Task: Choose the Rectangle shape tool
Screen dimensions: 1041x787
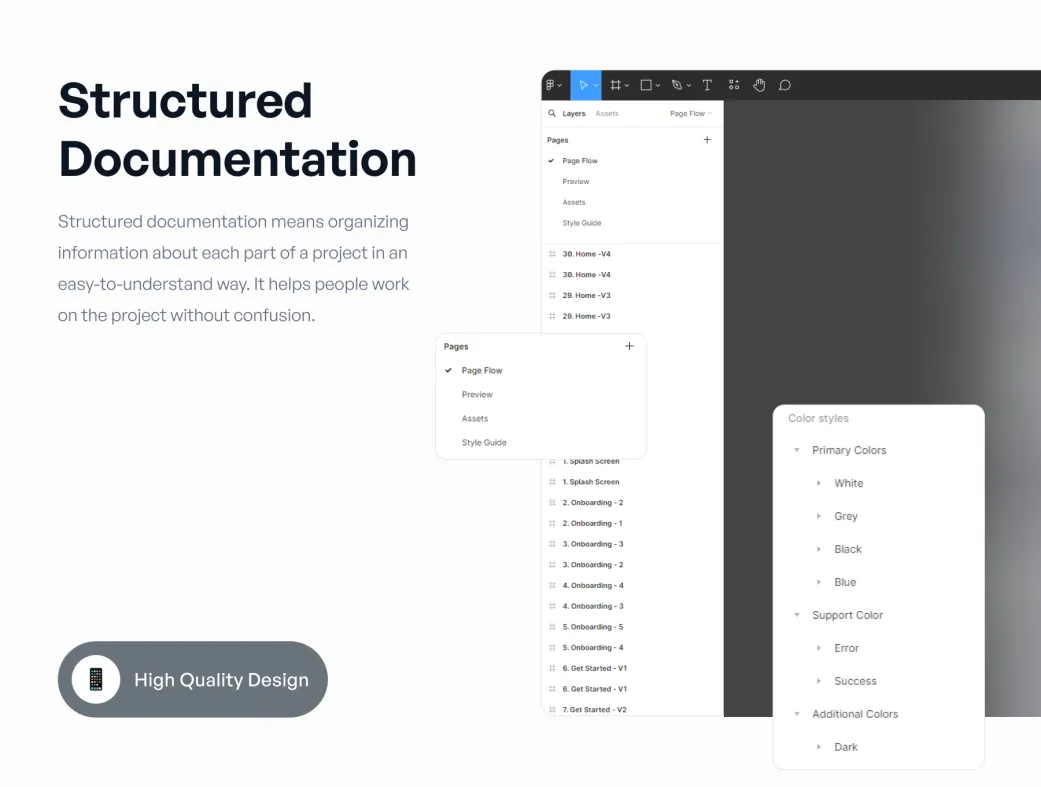Action: (x=646, y=85)
